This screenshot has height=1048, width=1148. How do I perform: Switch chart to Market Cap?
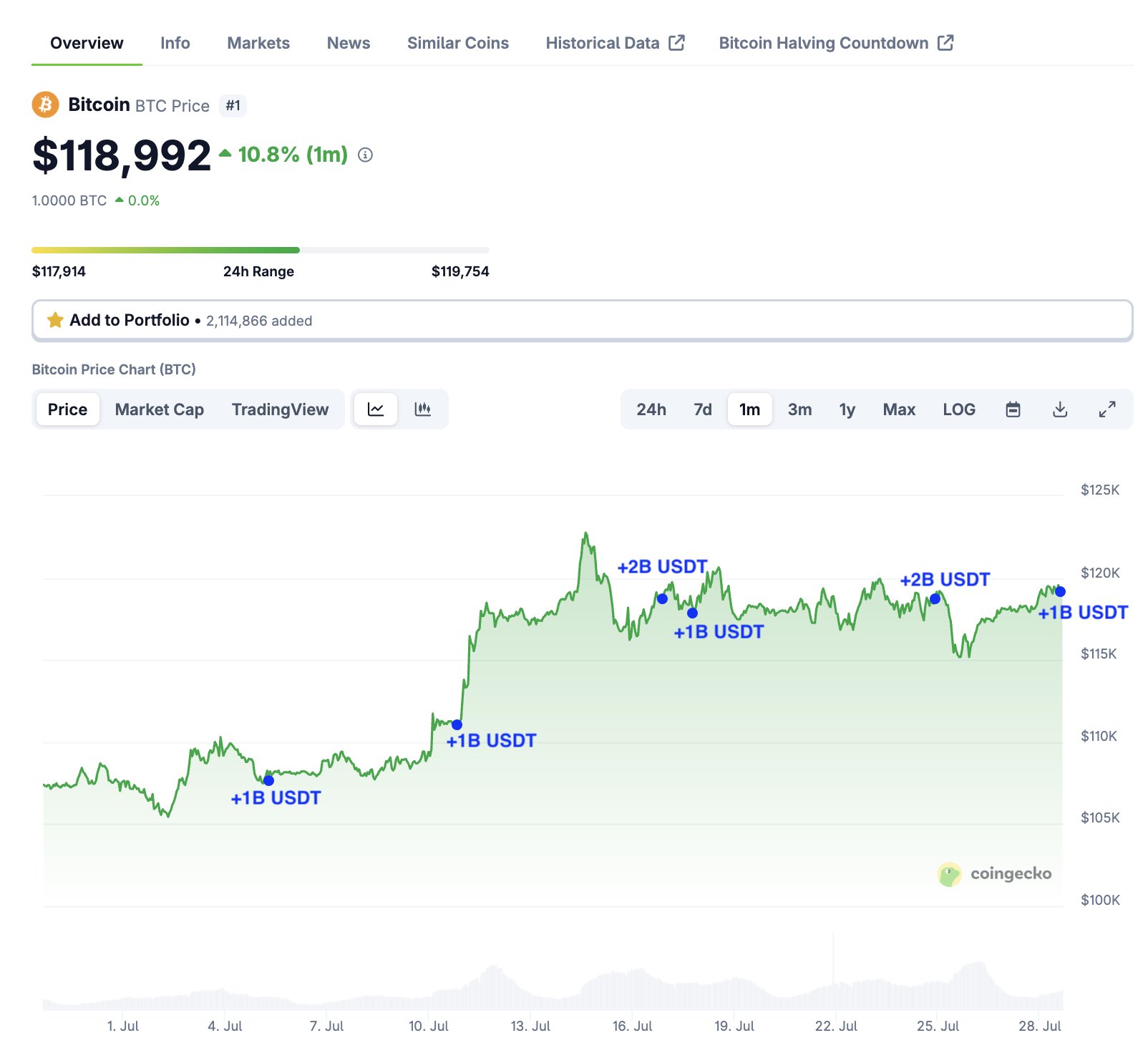[x=159, y=409]
